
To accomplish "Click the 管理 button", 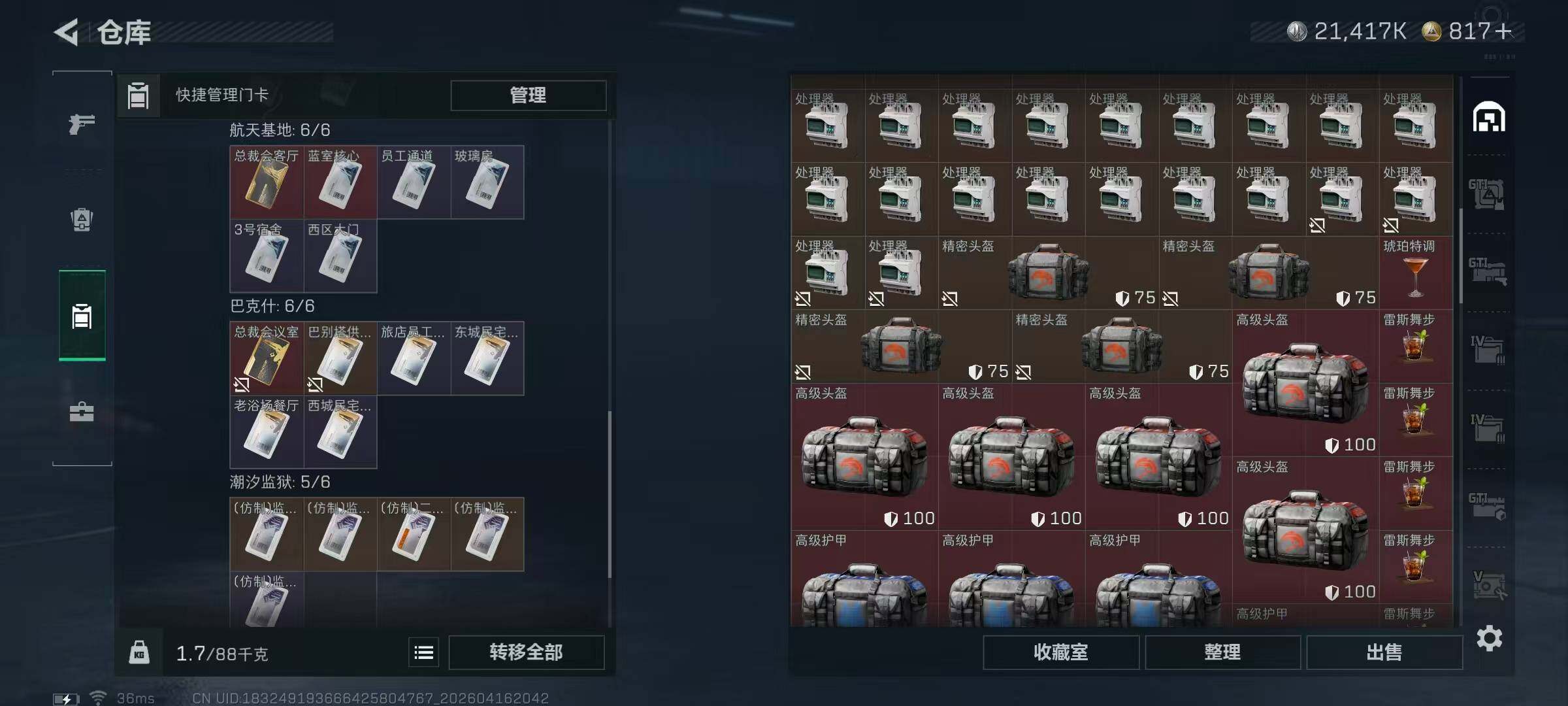I will [x=528, y=95].
